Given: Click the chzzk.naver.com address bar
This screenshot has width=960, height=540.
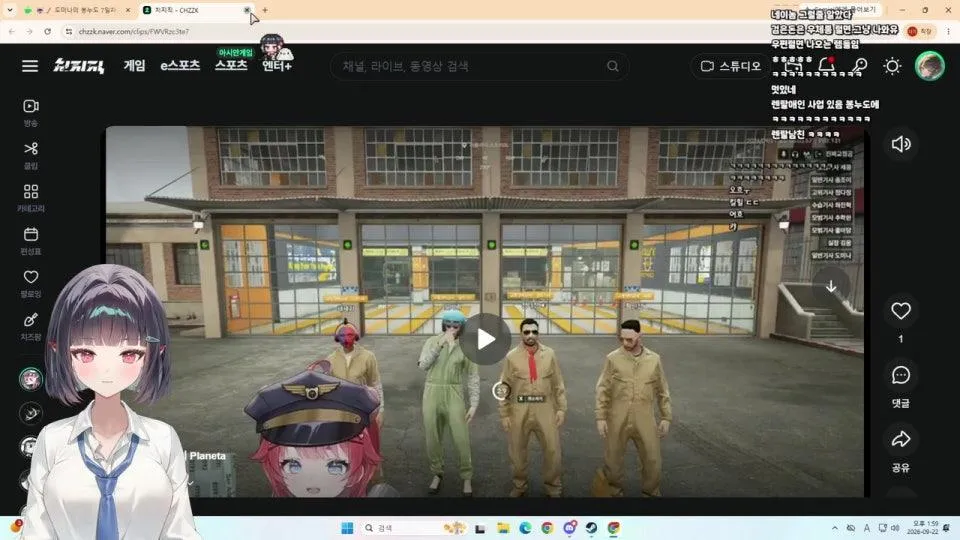Looking at the screenshot, I should coord(134,31).
